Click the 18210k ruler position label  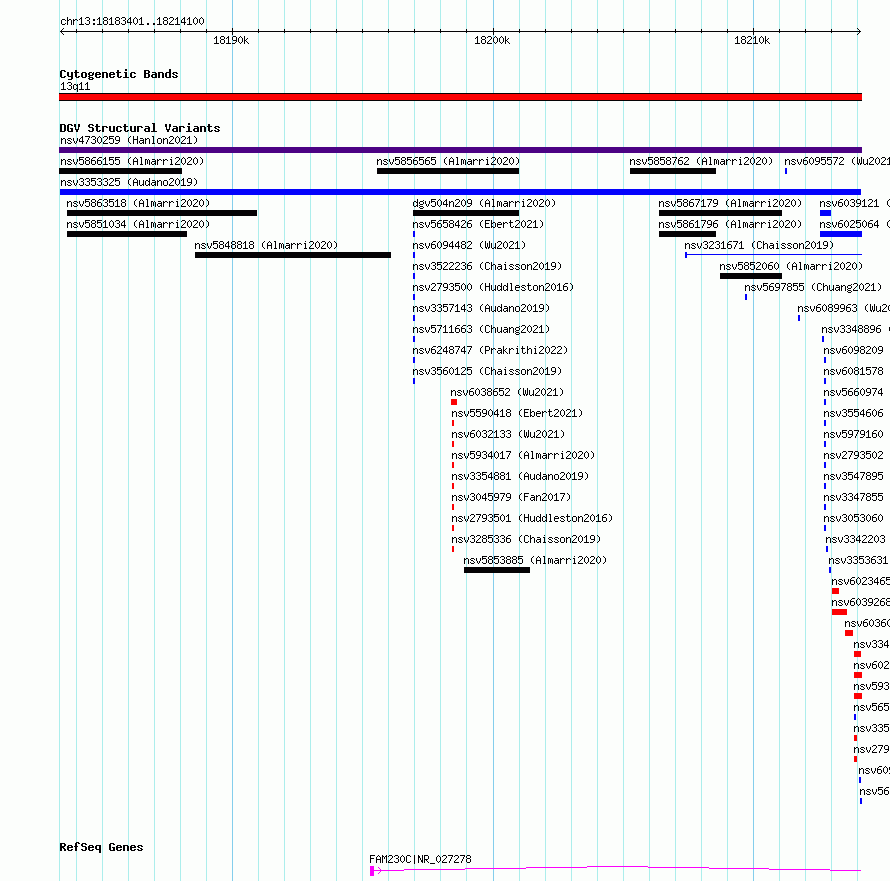pos(752,40)
